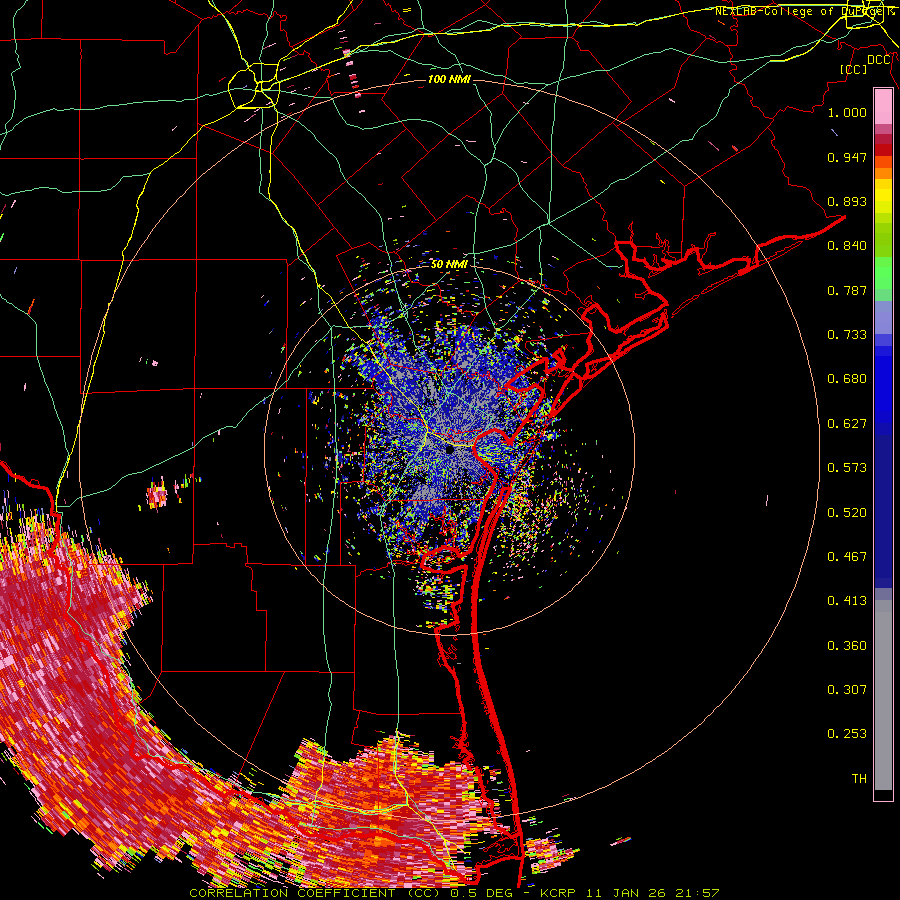Click the 0.733 scale value

pos(847,335)
